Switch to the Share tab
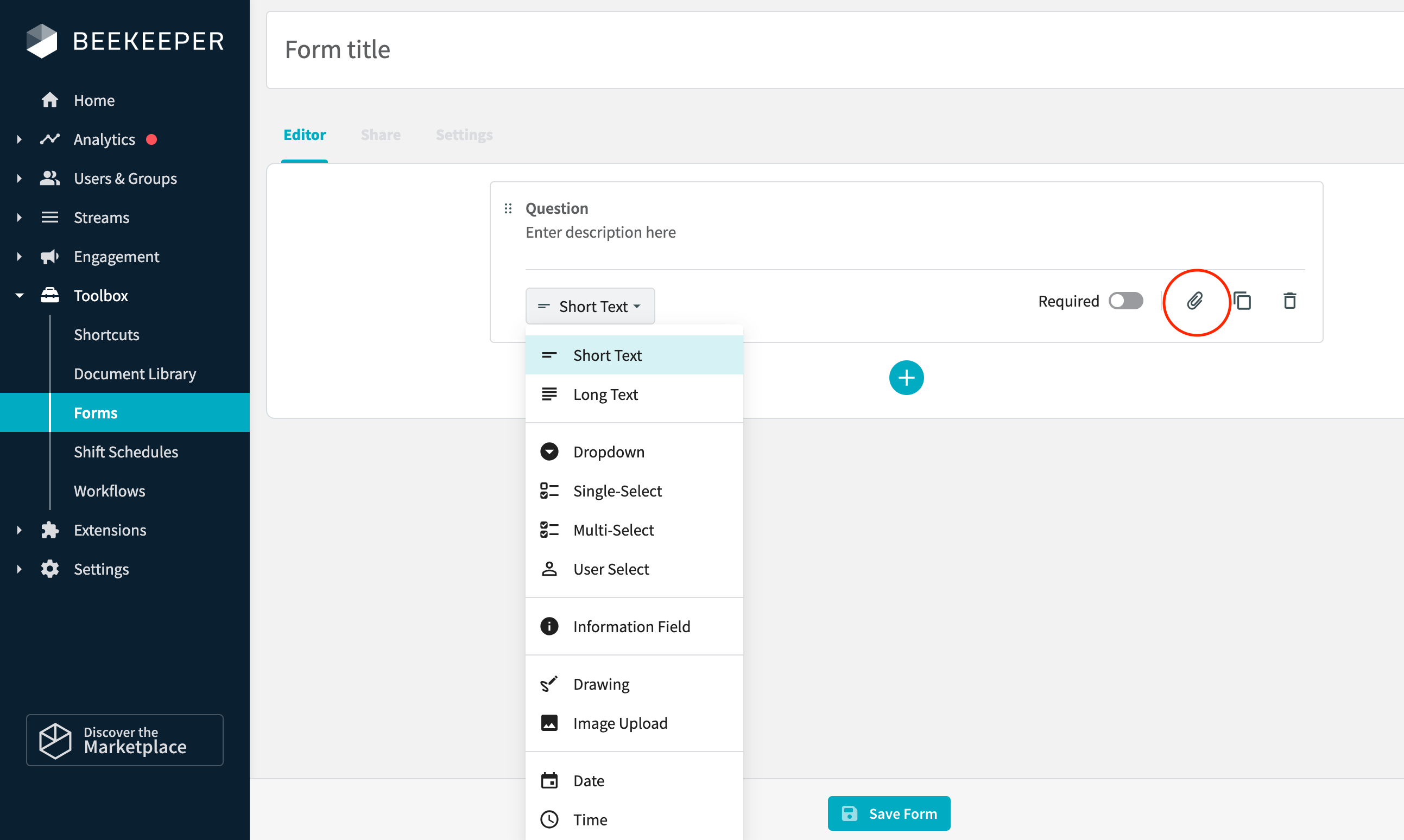 point(381,135)
